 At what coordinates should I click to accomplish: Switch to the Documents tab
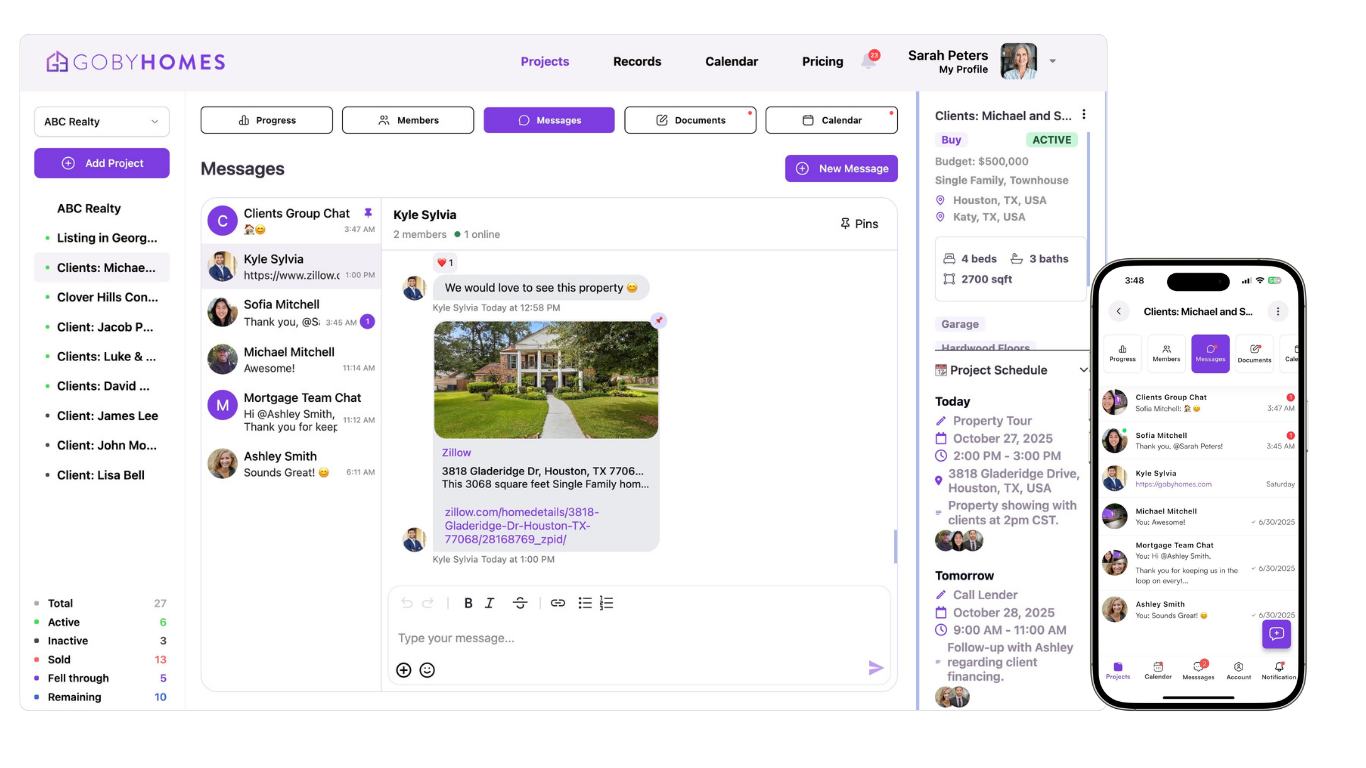(690, 120)
